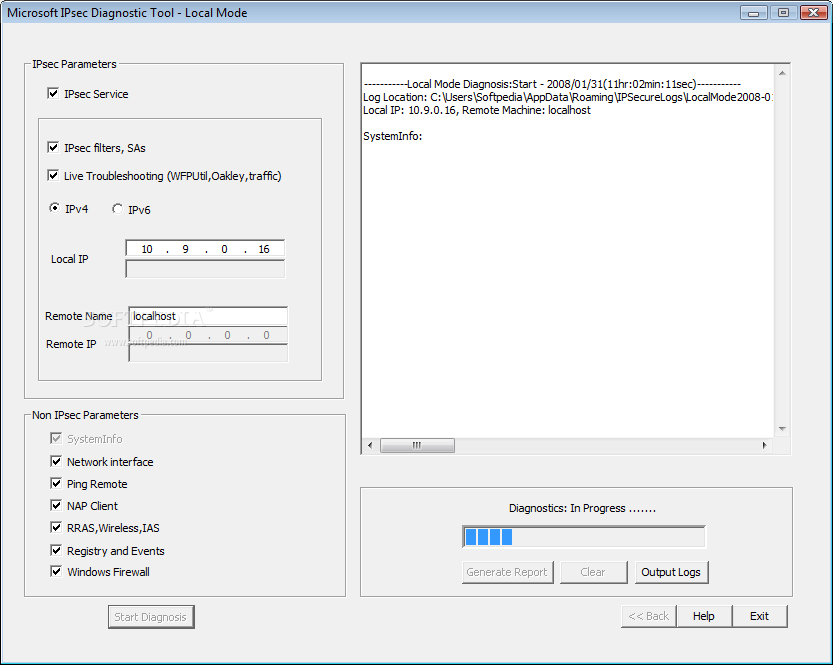Click the log's scroll-left arrow
This screenshot has height=665, width=833.
pyautogui.click(x=370, y=445)
